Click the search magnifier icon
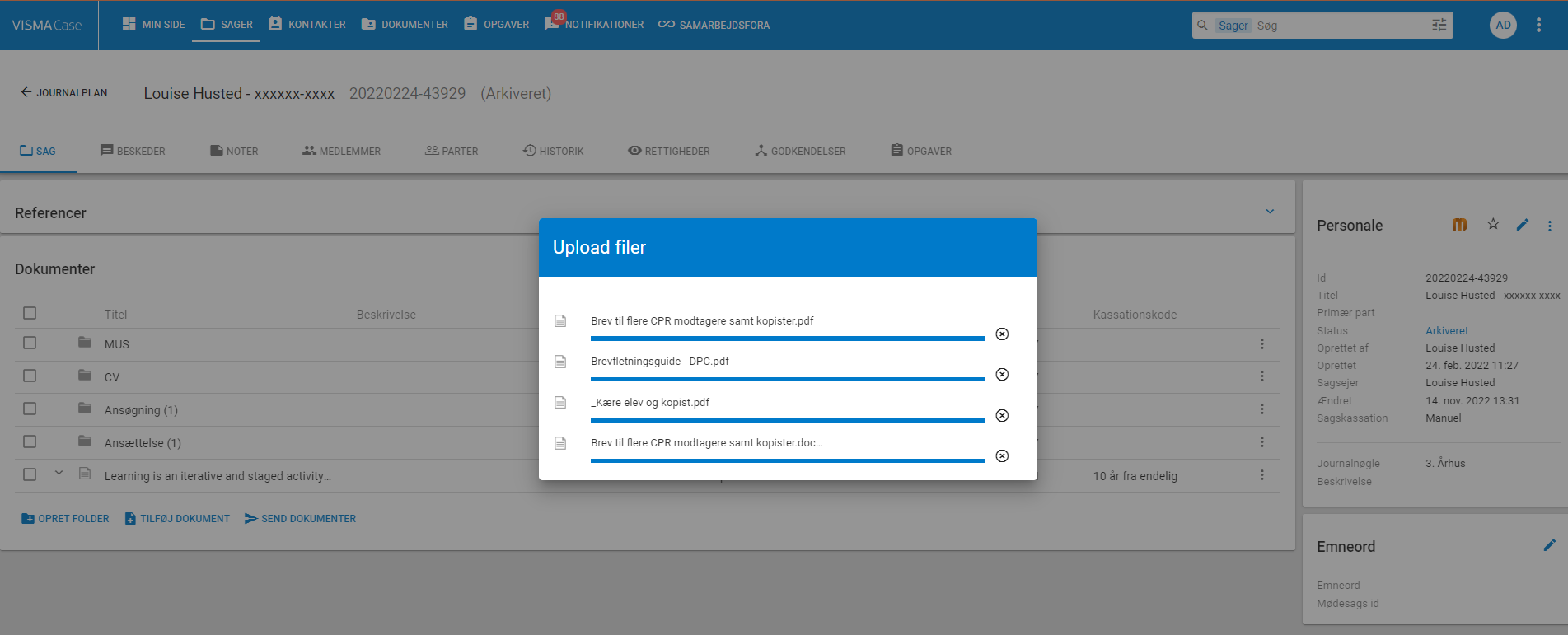Screen dimensions: 1568x635 pyautogui.click(x=1203, y=26)
